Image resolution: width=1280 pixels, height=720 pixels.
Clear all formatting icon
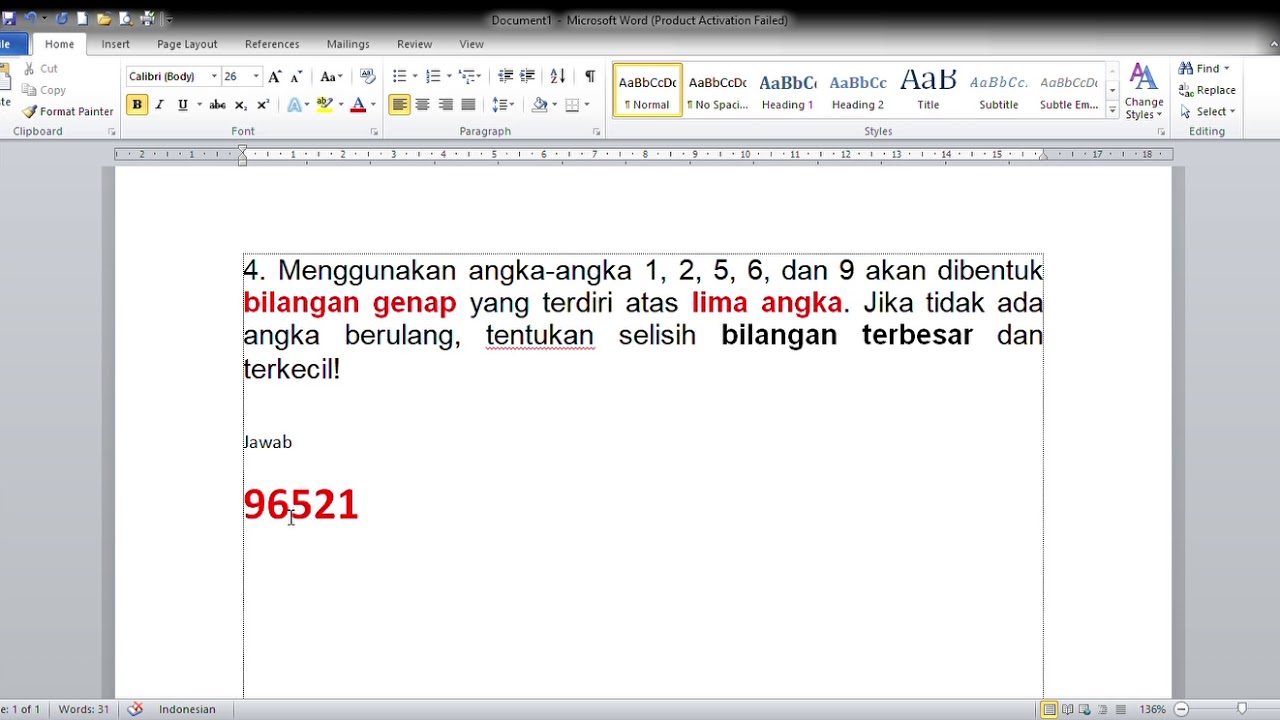click(367, 77)
